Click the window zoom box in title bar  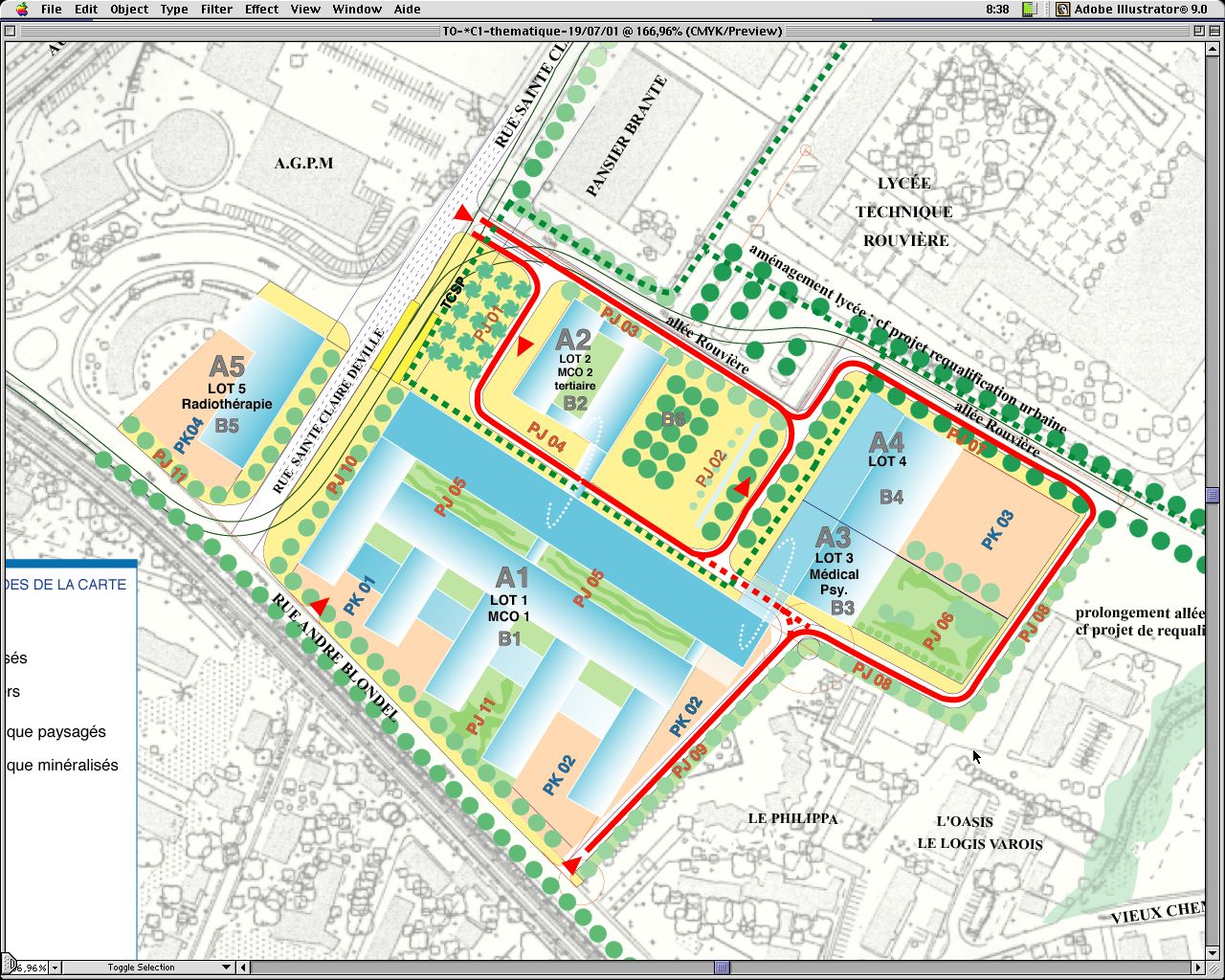click(1197, 31)
